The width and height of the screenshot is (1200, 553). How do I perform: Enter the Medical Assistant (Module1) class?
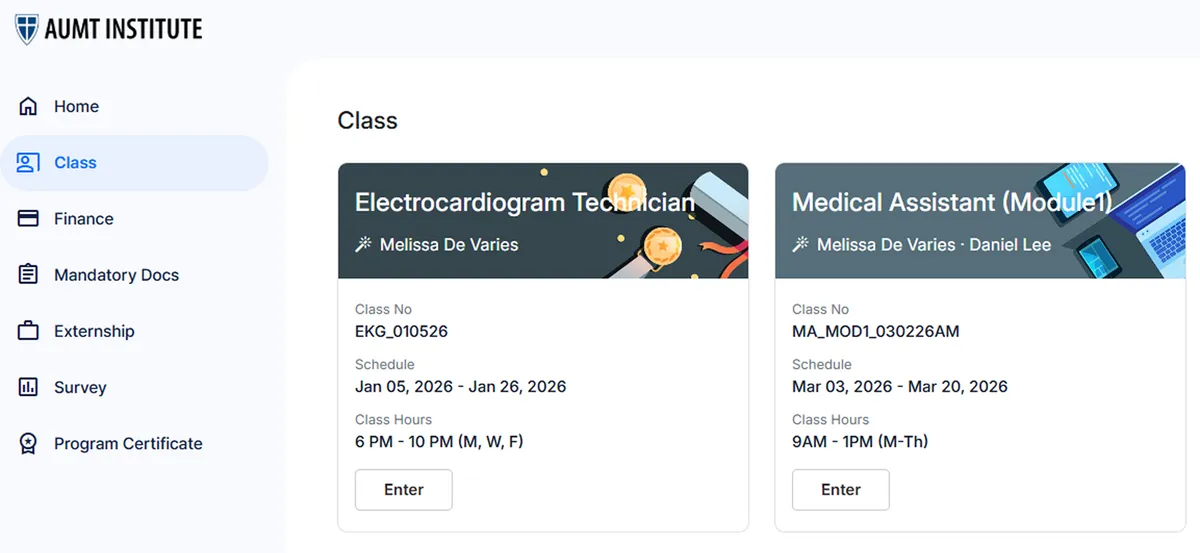[841, 490]
